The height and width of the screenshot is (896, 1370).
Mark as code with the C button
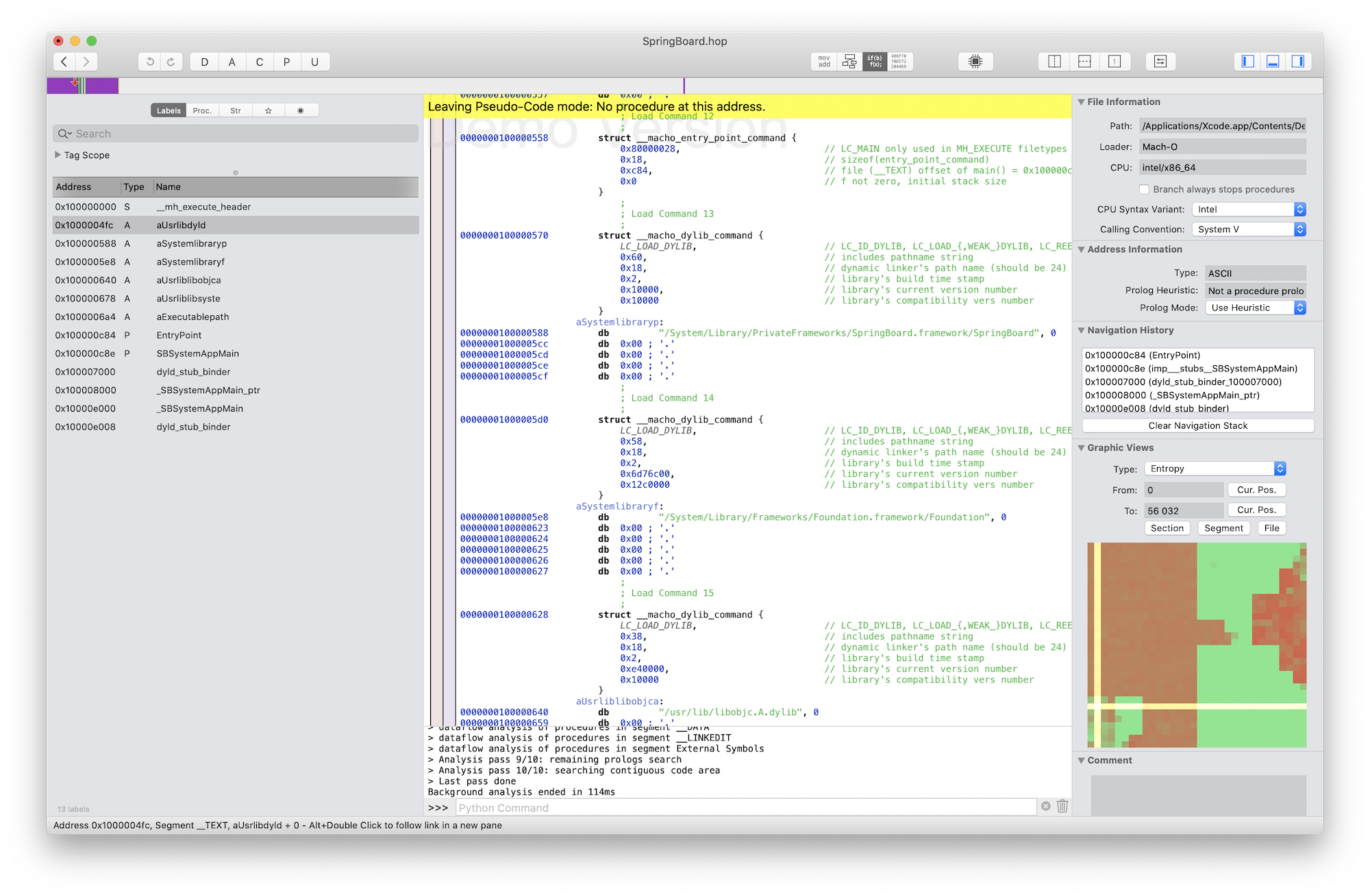(260, 62)
